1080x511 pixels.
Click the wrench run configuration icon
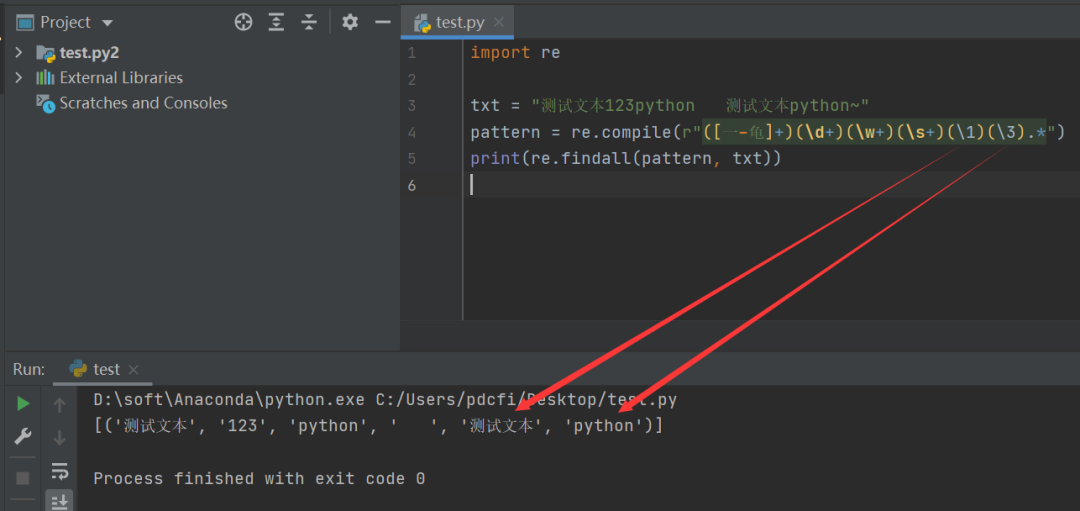click(23, 437)
